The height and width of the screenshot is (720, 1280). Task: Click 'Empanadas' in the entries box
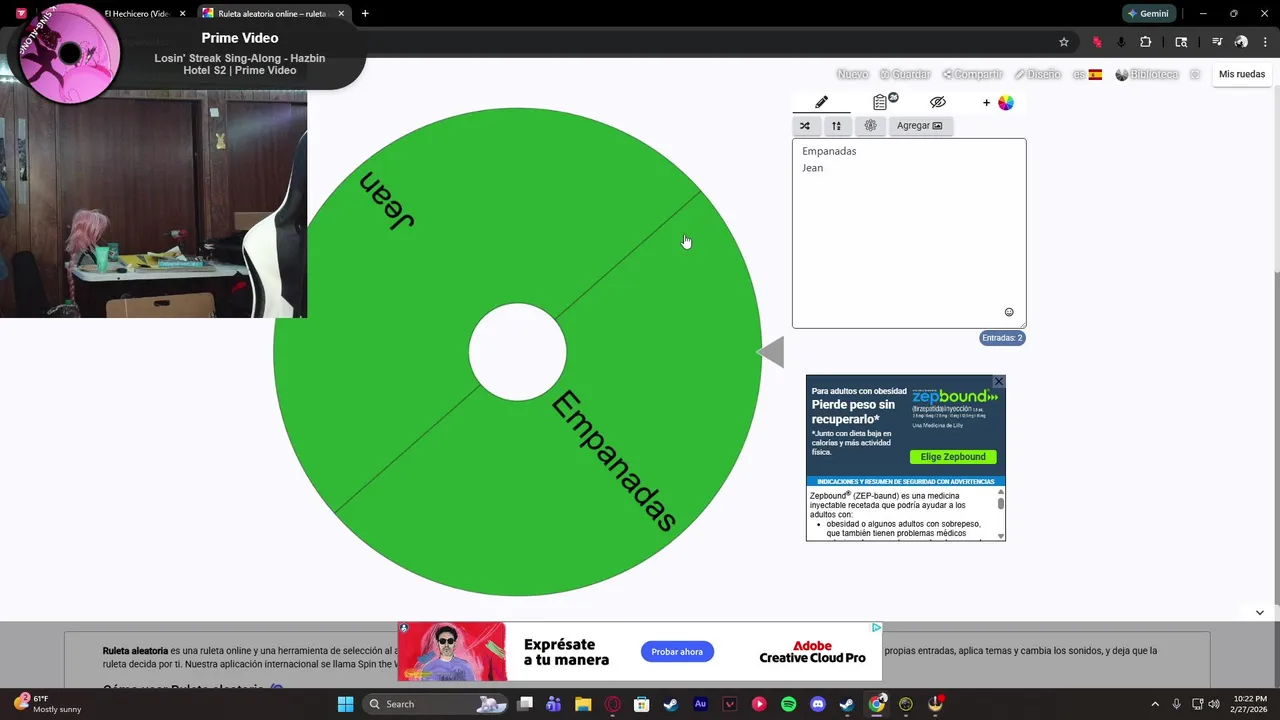click(x=829, y=151)
